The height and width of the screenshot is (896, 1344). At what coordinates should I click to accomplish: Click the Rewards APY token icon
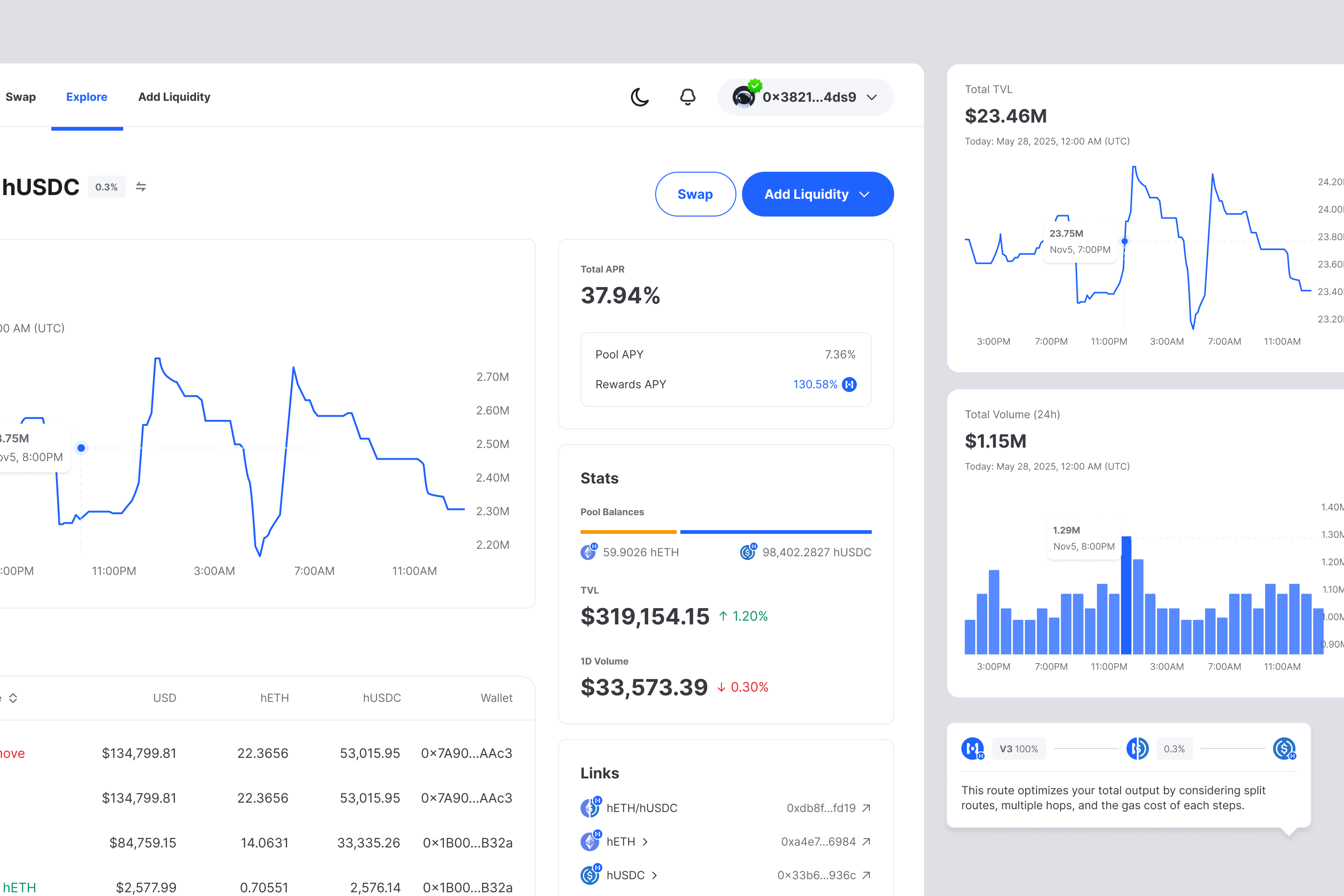[850, 385]
